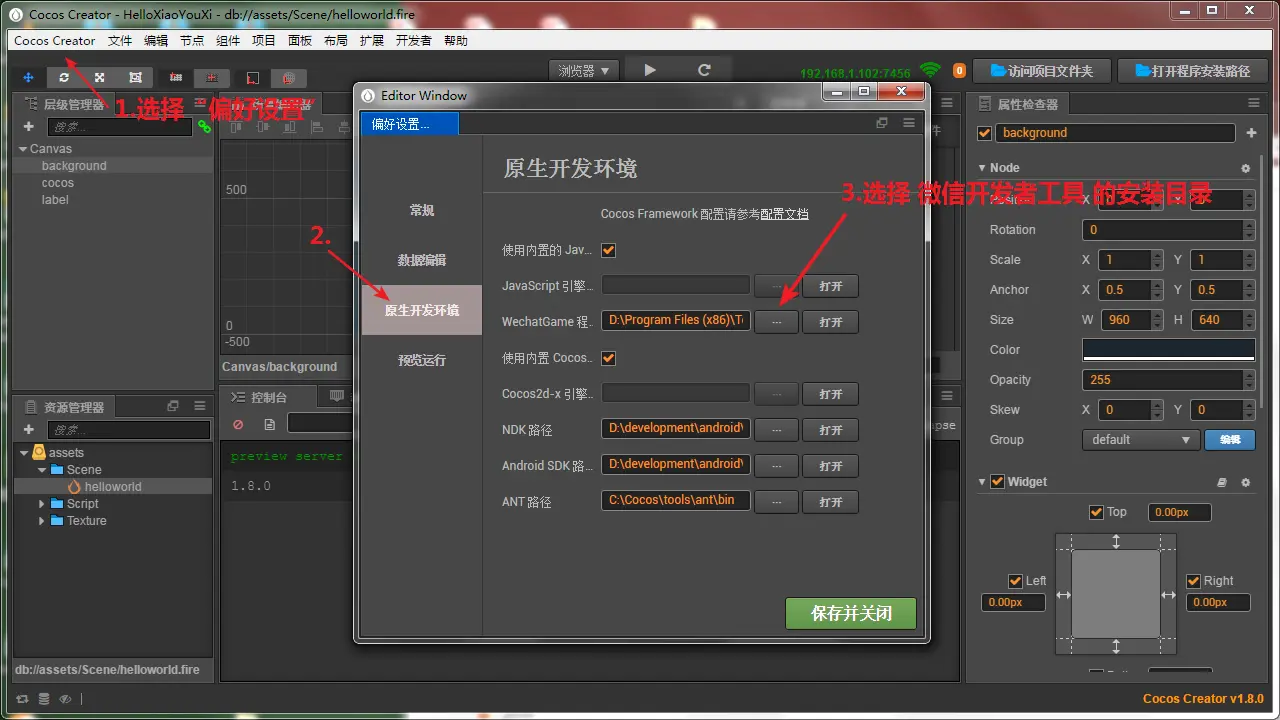The width and height of the screenshot is (1280, 720).
Task: Select the move transform tool in toolbar
Action: click(x=28, y=77)
